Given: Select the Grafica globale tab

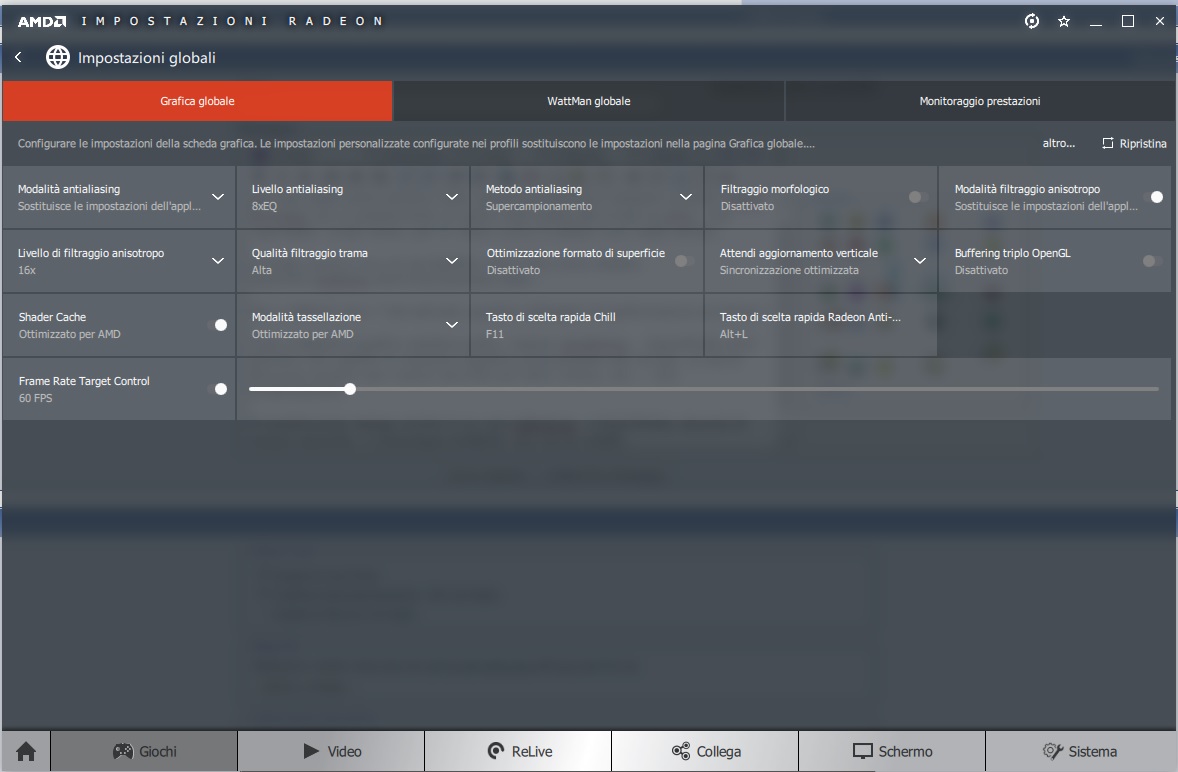Looking at the screenshot, I should click(x=198, y=101).
